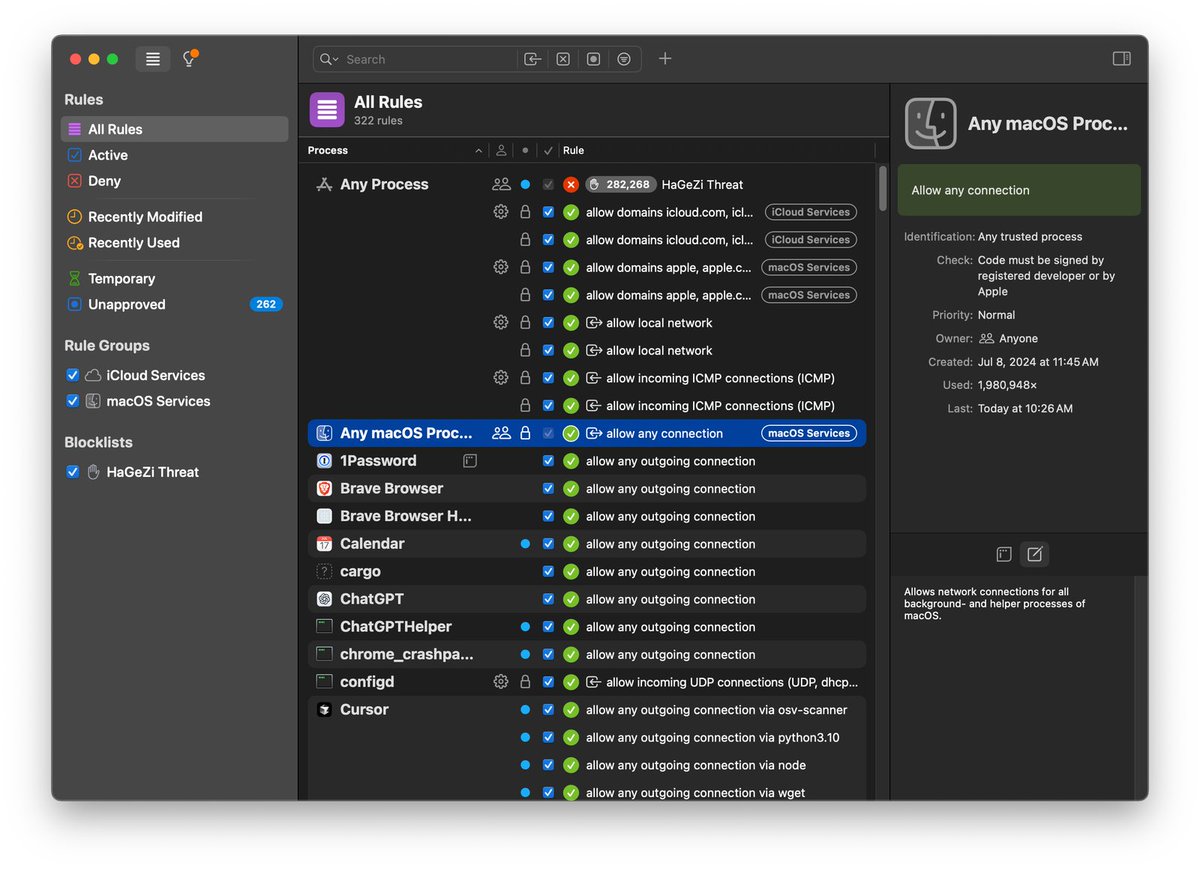Disable the ChatGPT rule checkbox
Image resolution: width=1200 pixels, height=869 pixels.
[x=548, y=599]
